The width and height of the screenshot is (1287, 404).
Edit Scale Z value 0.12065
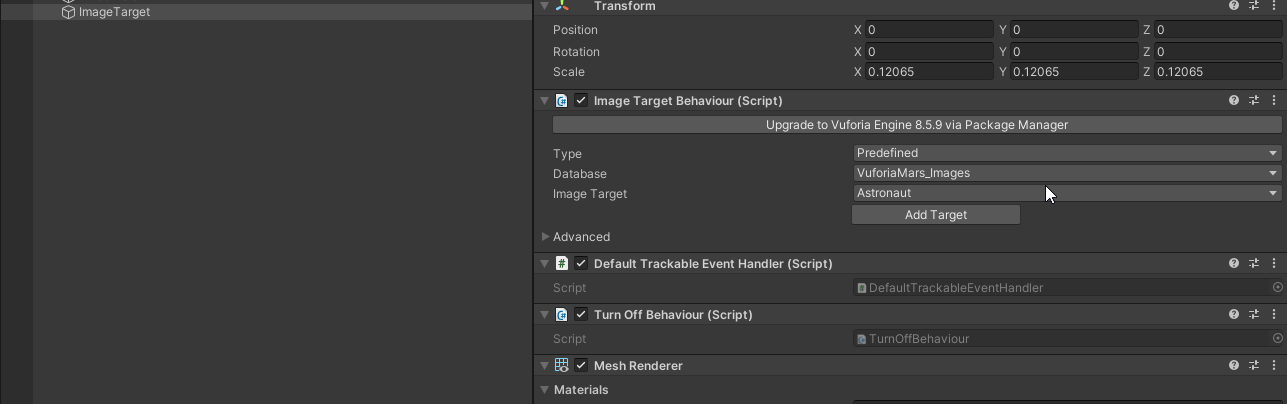(x=1218, y=72)
